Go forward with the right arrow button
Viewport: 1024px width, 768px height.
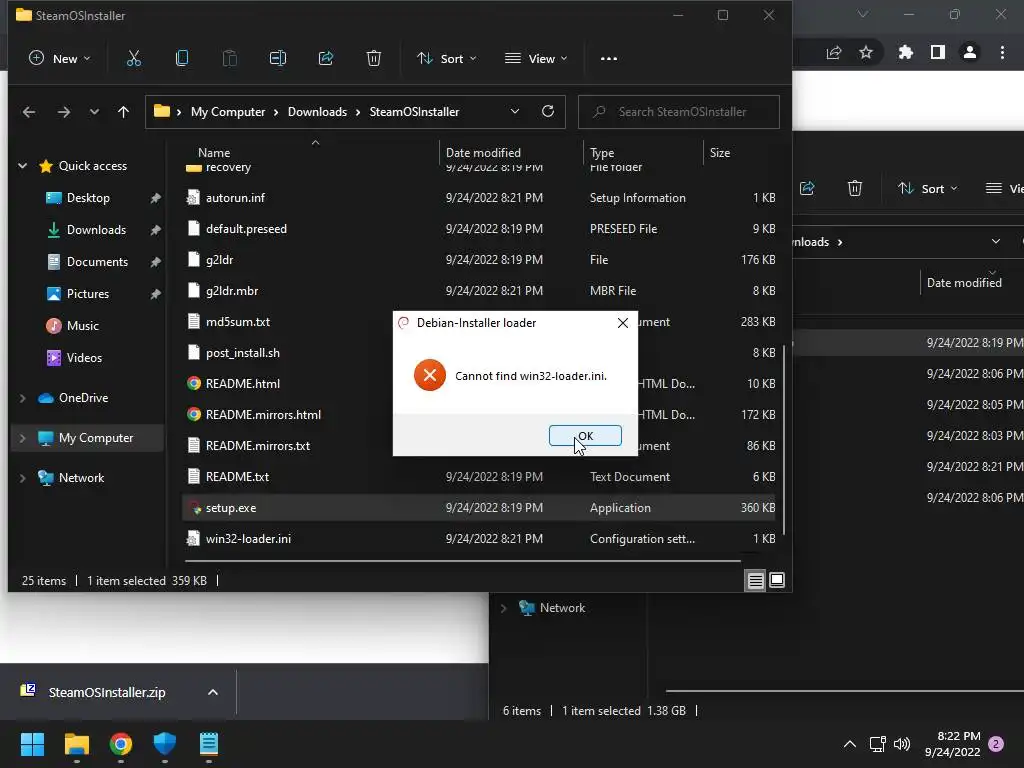tap(63, 112)
